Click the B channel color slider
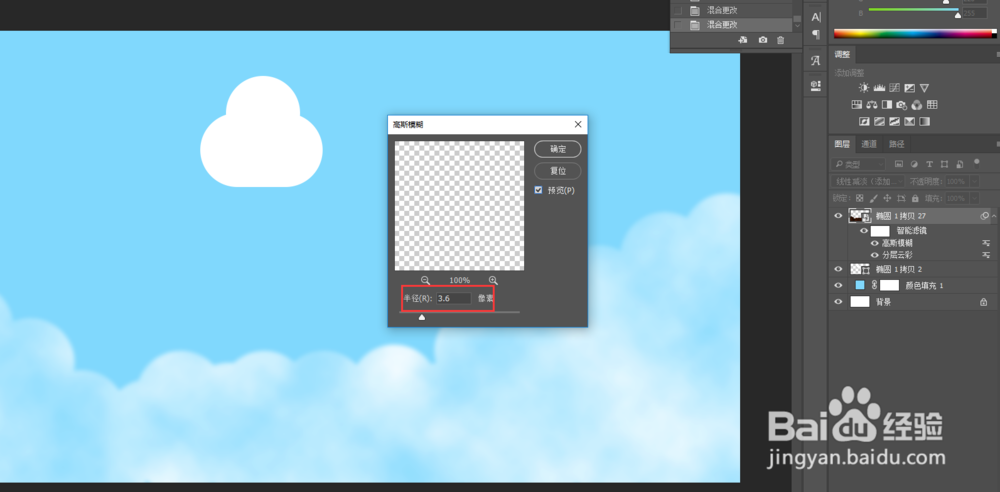 click(x=957, y=15)
